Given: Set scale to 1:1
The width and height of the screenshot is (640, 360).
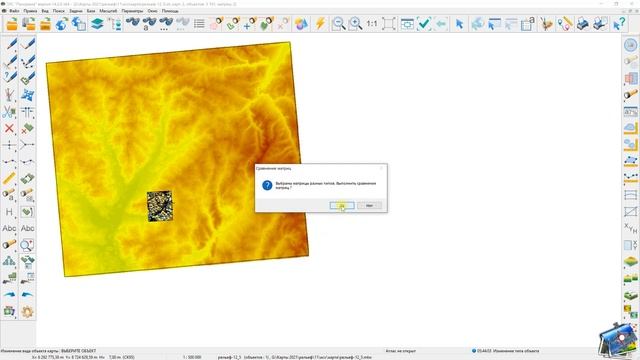Looking at the screenshot, I should pos(372,24).
